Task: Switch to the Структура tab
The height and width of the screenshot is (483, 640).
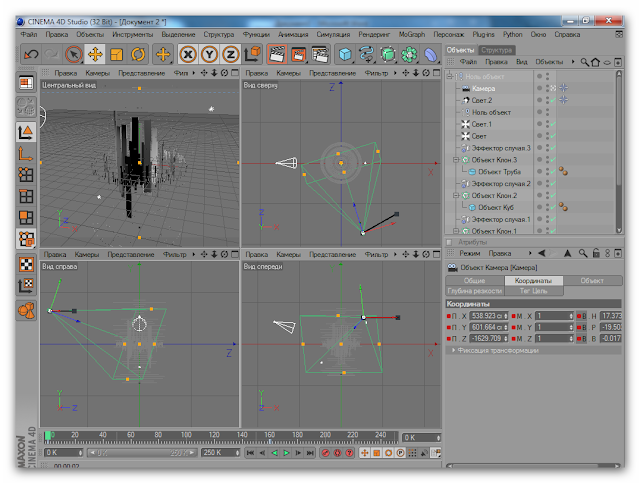Action: (x=497, y=49)
